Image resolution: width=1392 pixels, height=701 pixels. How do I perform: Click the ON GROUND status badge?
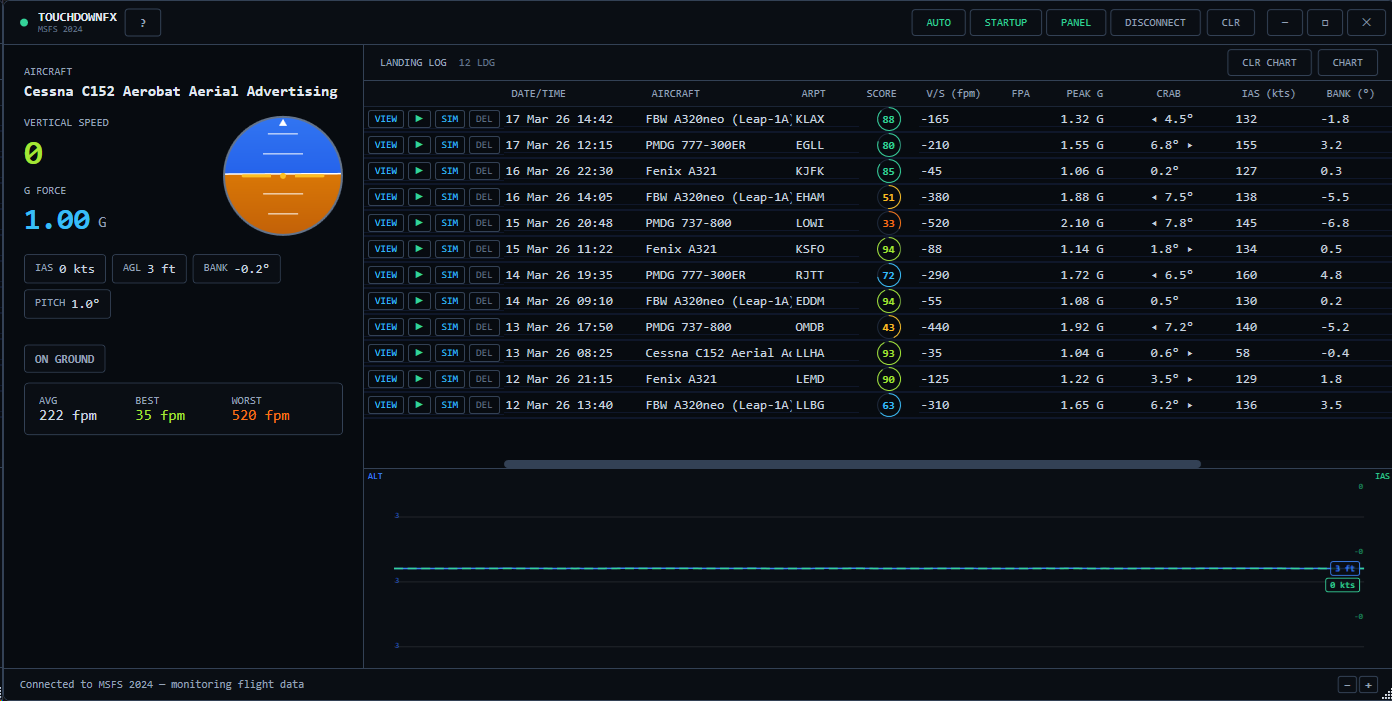click(65, 359)
